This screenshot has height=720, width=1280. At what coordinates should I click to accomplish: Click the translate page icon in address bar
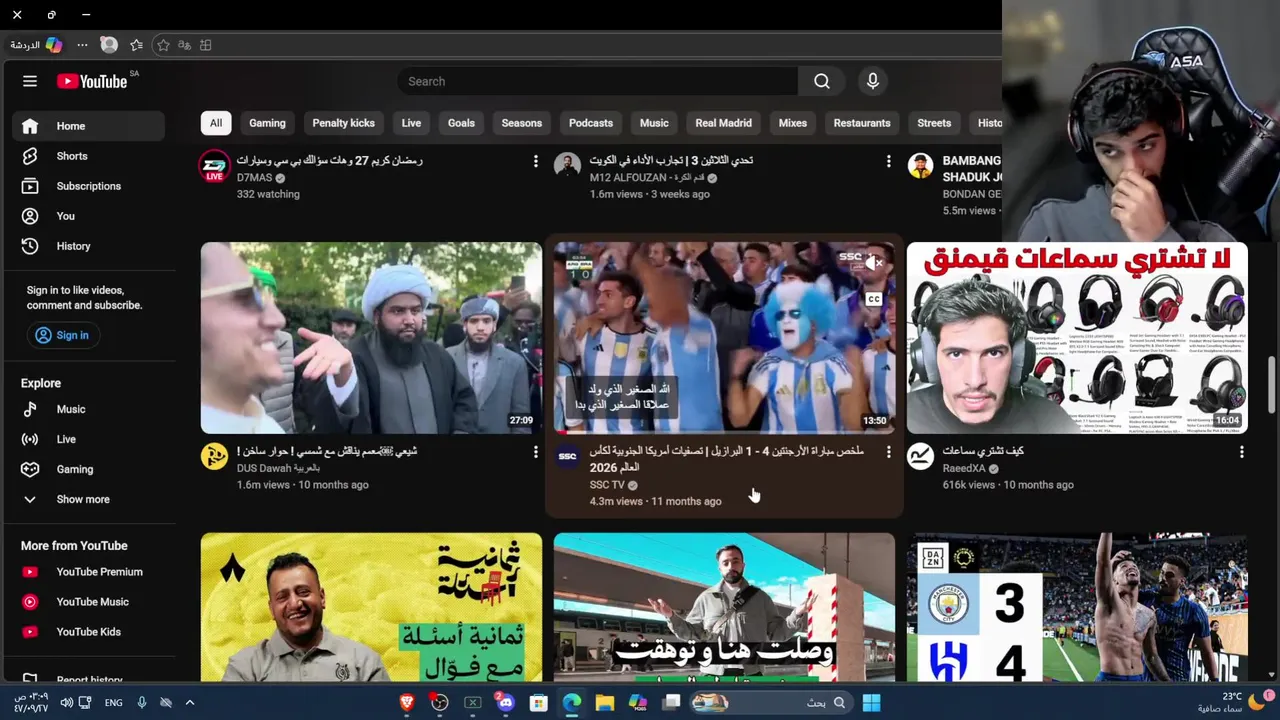(x=184, y=45)
